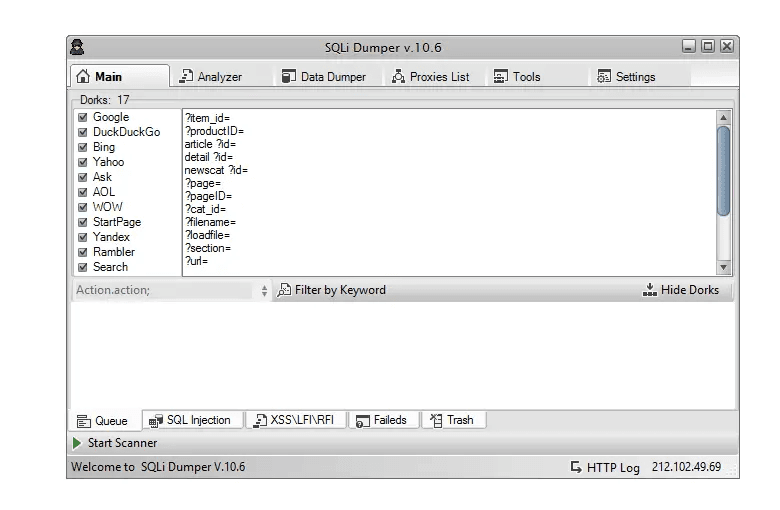The height and width of the screenshot is (510, 780).
Task: Click the dorks list scroll up arrow
Action: (x=723, y=117)
